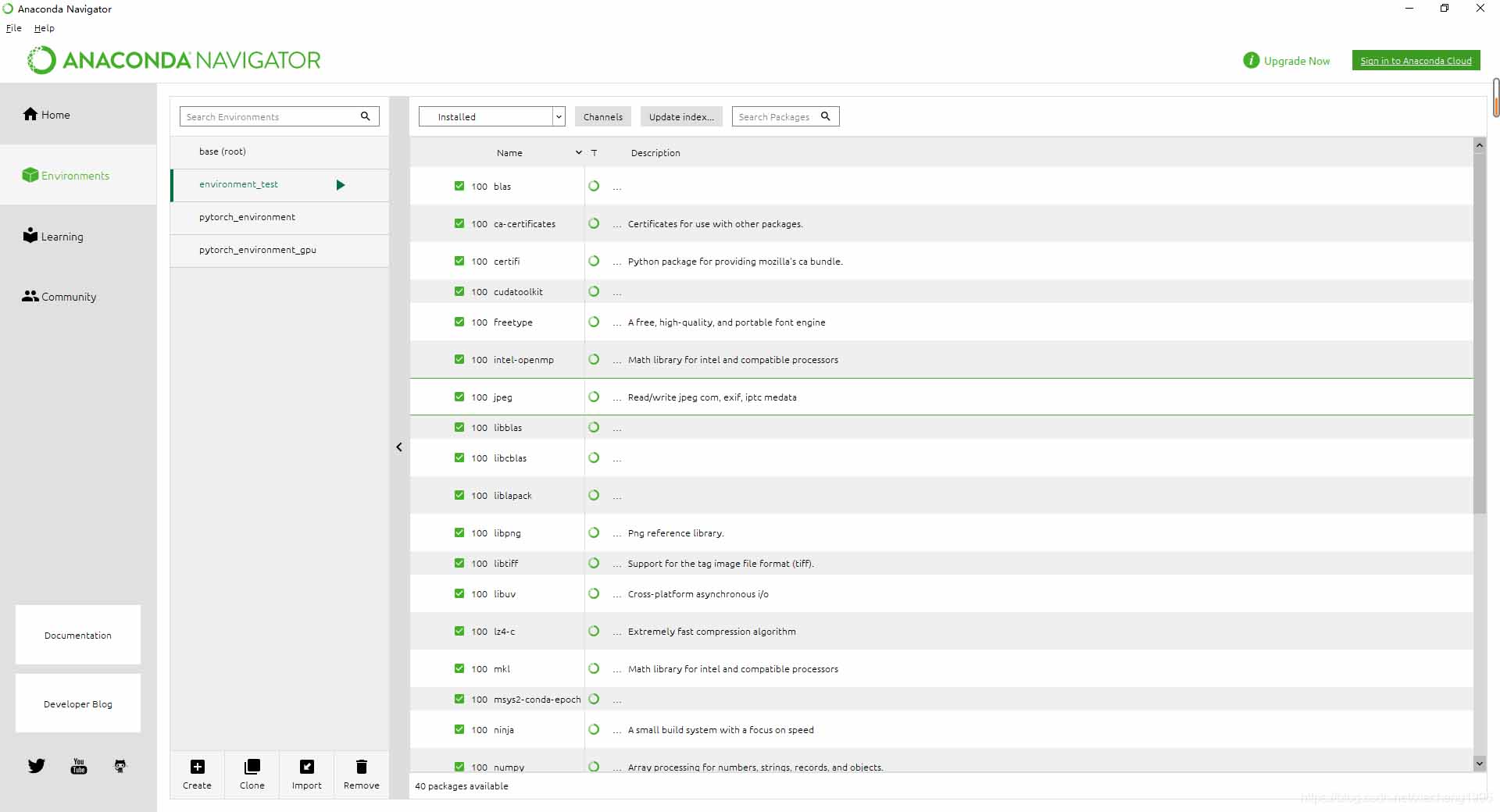Screen dimensions: 1500x812
Task: Click the Anaconda Navigator logo
Action: 174,60
